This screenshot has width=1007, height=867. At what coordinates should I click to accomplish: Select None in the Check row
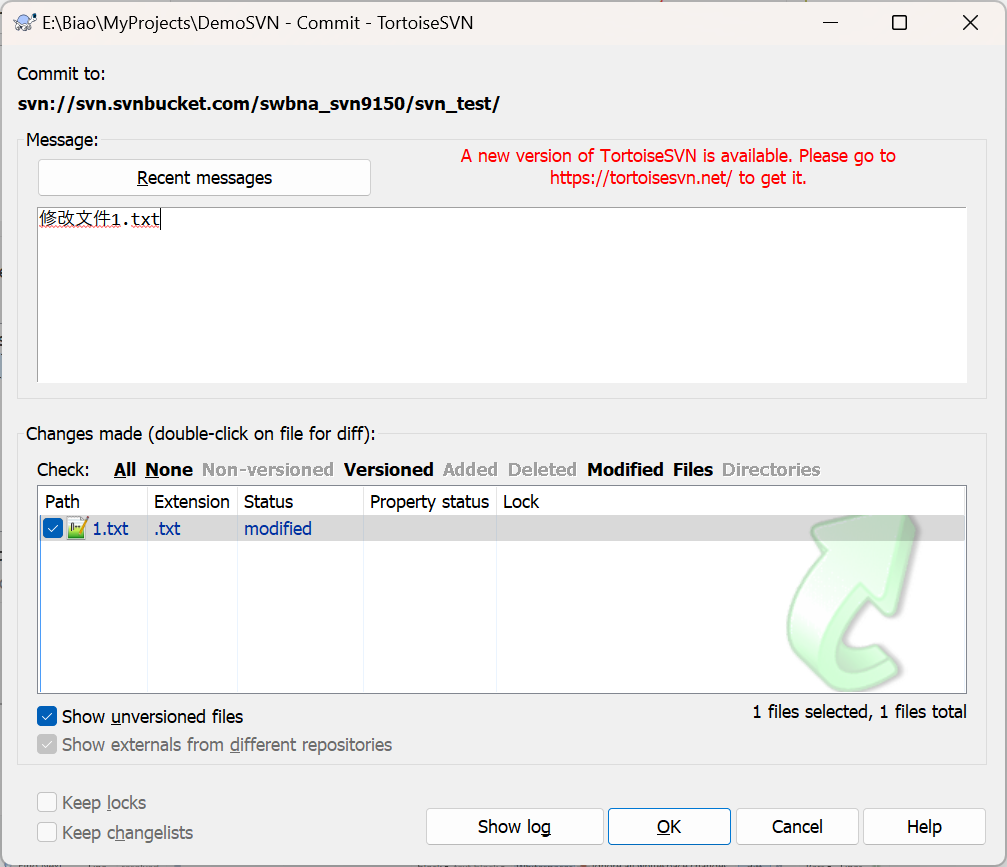pos(169,469)
